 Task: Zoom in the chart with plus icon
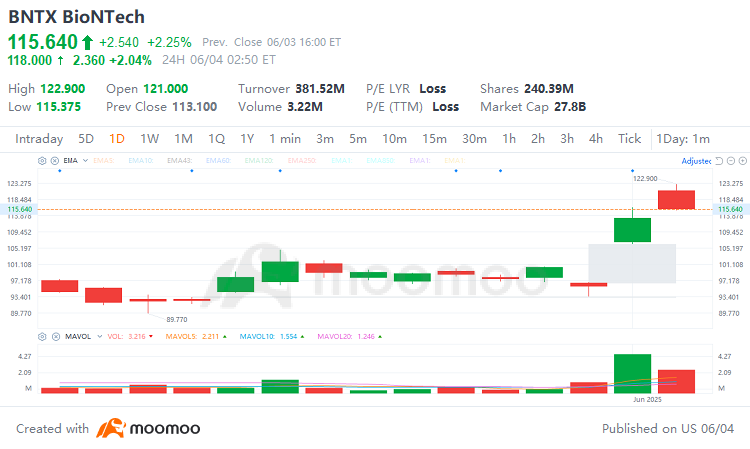(x=743, y=161)
